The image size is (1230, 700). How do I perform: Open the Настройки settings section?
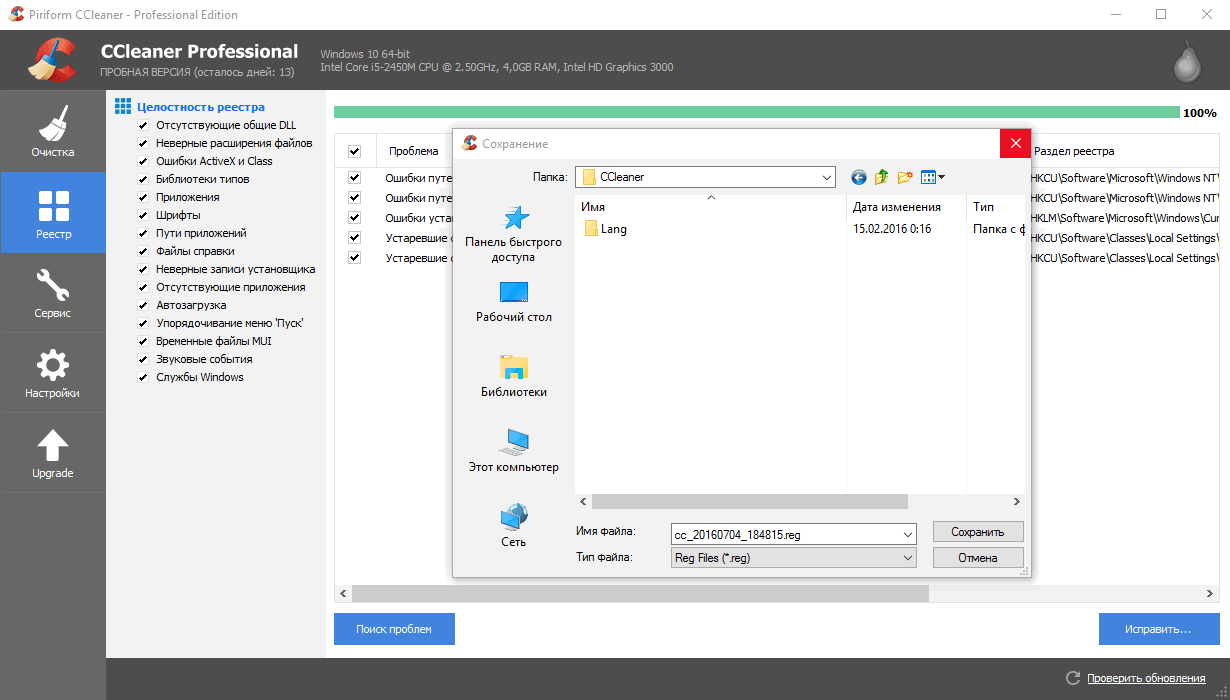point(52,372)
